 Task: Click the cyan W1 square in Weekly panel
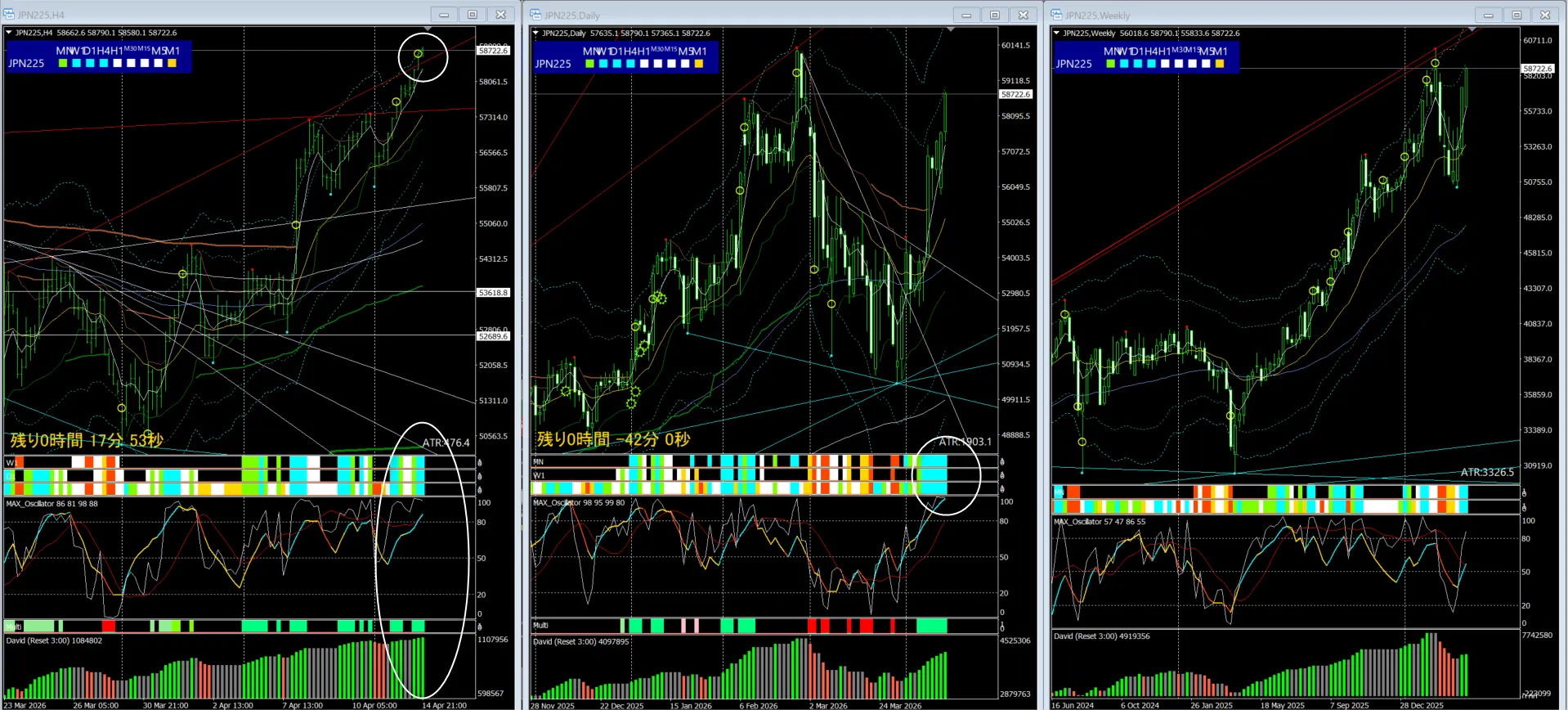click(1124, 64)
